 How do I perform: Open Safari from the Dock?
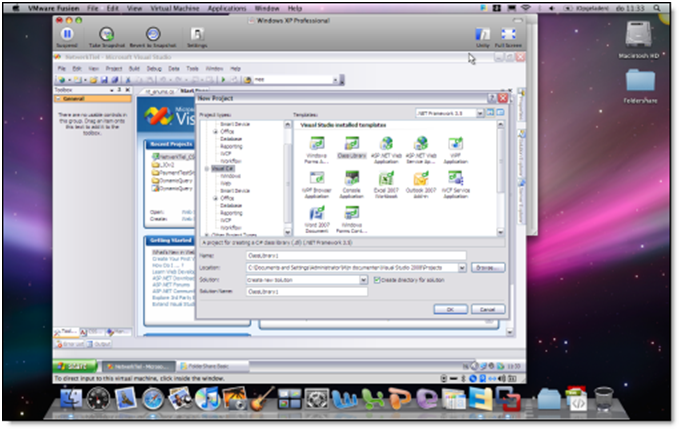point(153,399)
